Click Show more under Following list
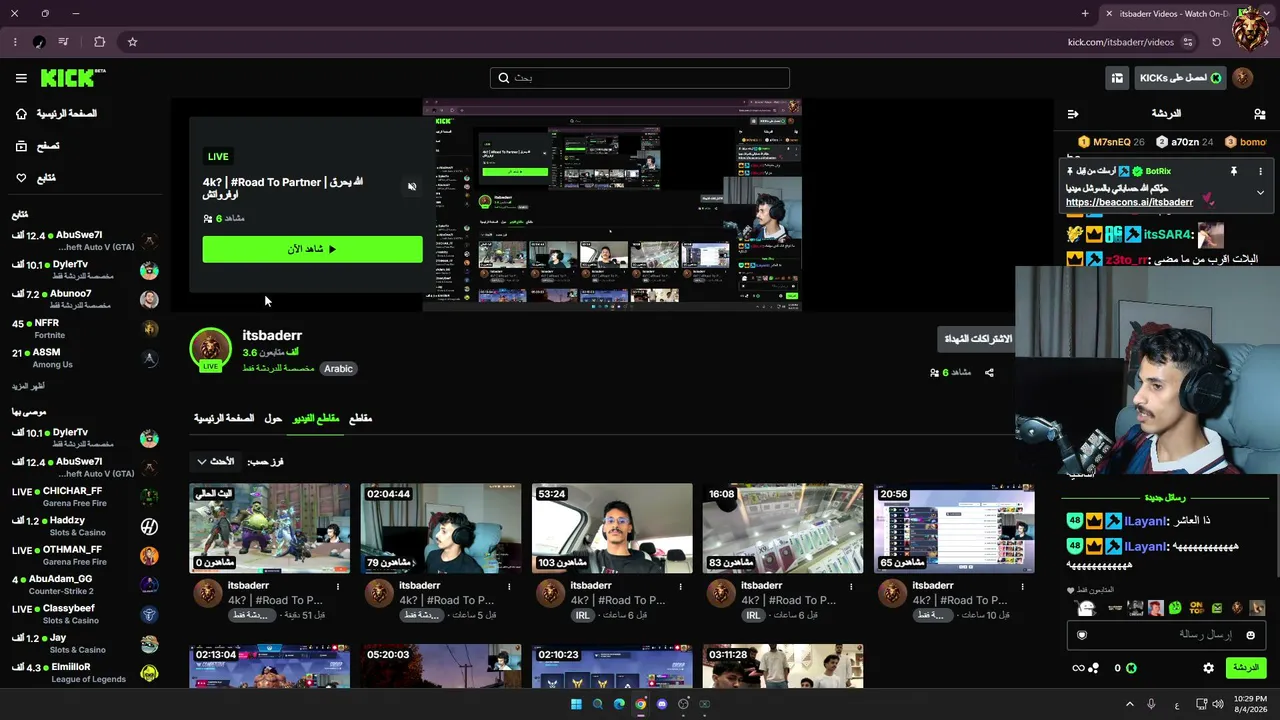Viewport: 1280px width, 720px height. tap(28, 386)
